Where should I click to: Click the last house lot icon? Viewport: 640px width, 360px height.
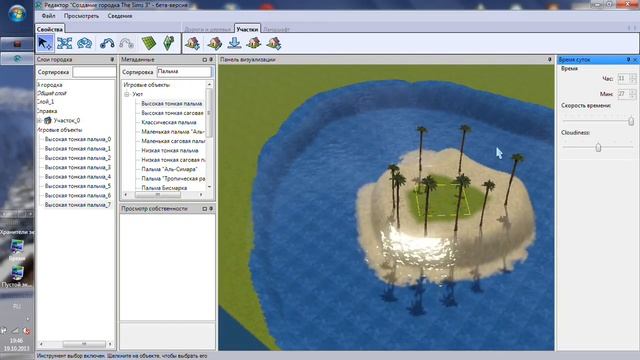click(x=274, y=43)
